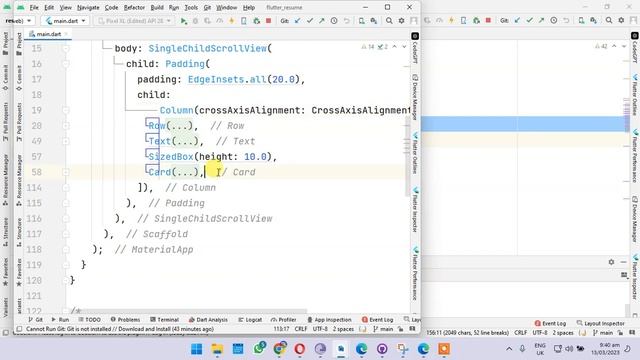
Task: Click the phone device icon after Hot Reload
Action: click(x=244, y=21)
